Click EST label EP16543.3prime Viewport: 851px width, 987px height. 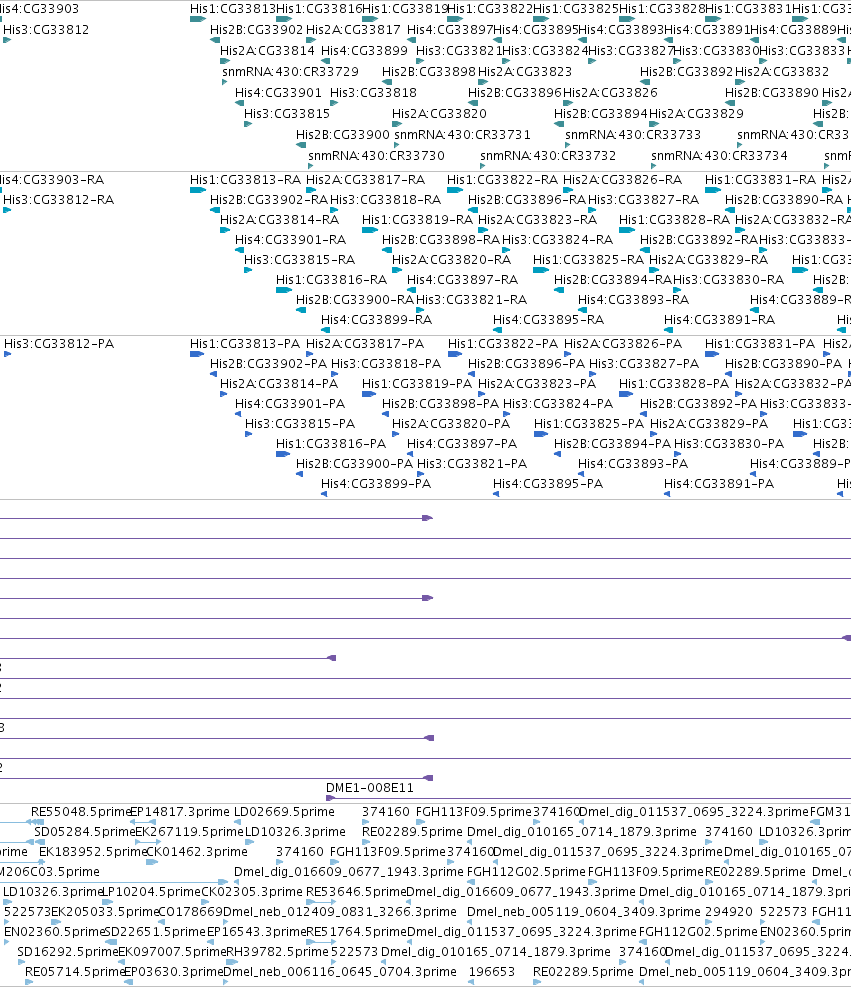[x=256, y=932]
